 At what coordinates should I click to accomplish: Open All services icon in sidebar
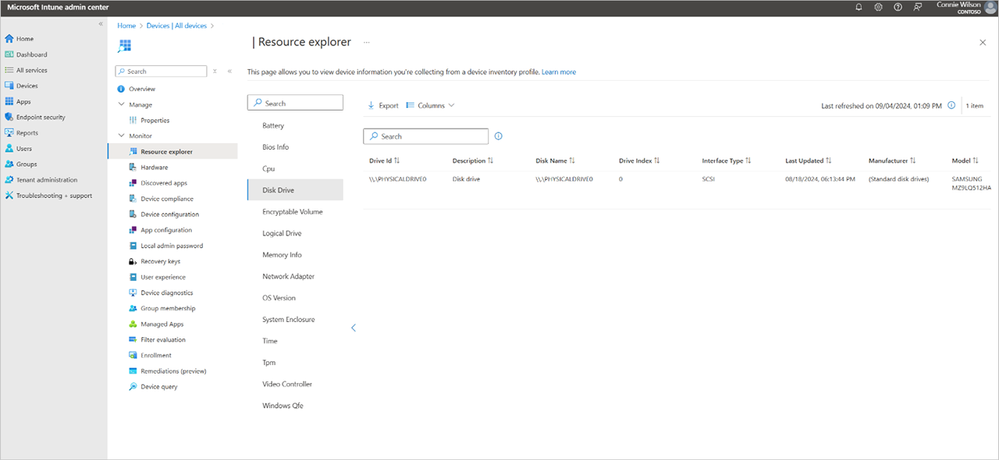pos(9,70)
